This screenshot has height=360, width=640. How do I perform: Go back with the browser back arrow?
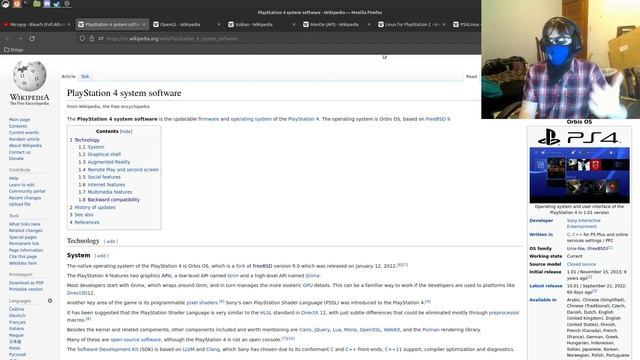coord(7,38)
